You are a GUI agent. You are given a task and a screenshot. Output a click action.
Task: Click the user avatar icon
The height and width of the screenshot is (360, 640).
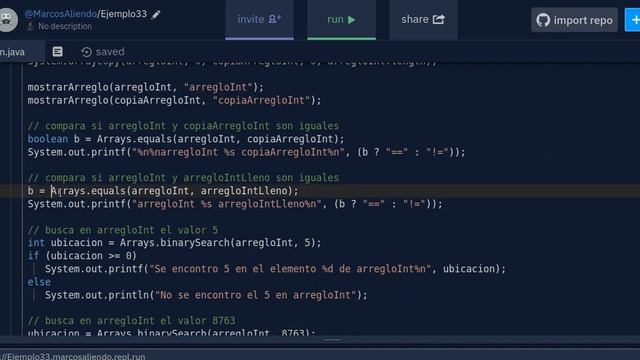coord(7,20)
